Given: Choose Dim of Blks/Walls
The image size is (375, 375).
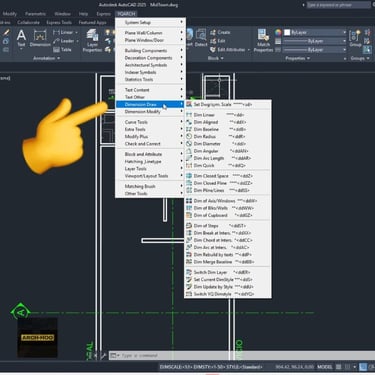Looking at the screenshot, I should pyautogui.click(x=228, y=208).
